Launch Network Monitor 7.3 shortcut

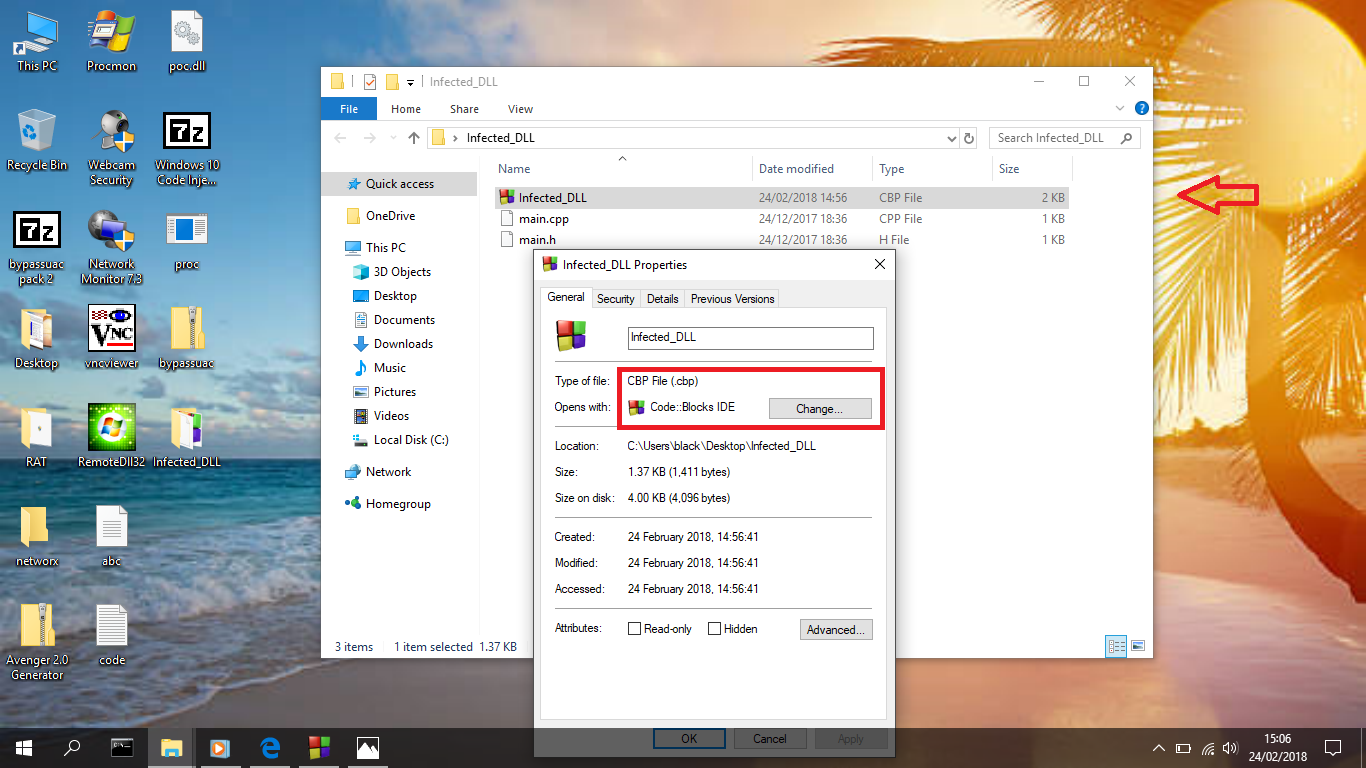[111, 246]
